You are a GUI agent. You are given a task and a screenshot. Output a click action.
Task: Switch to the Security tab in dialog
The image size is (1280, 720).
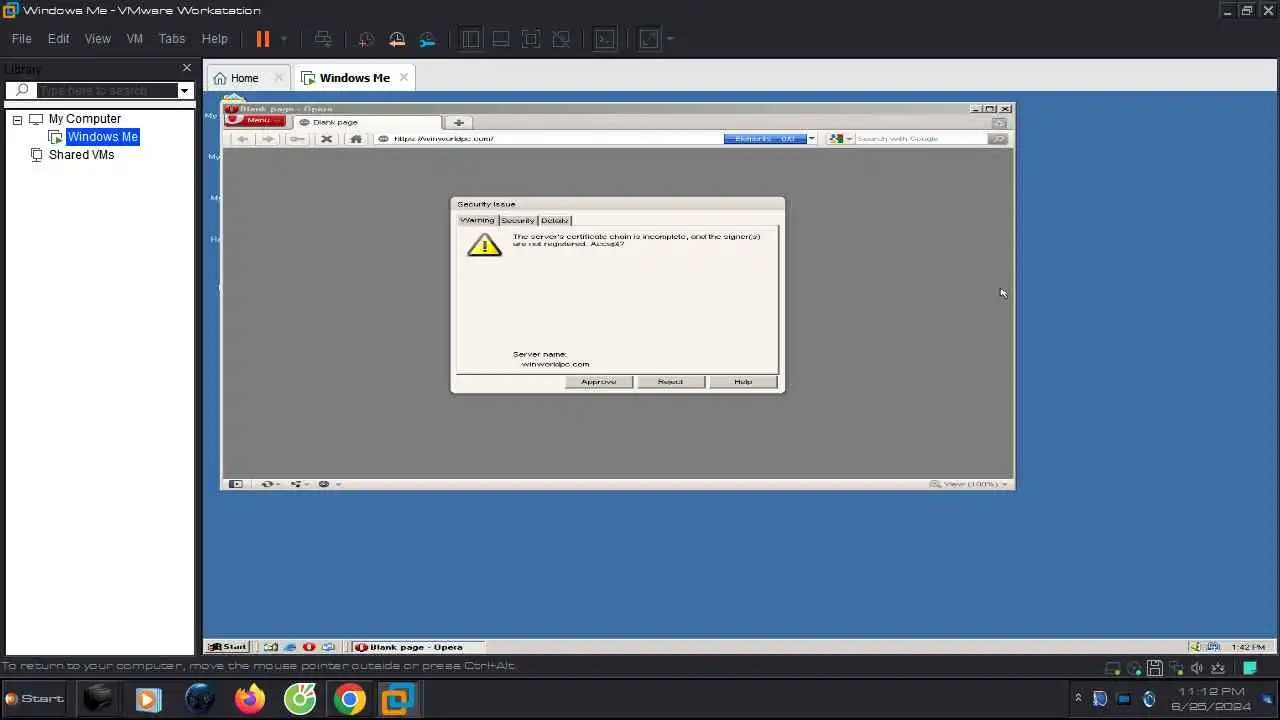pos(518,220)
